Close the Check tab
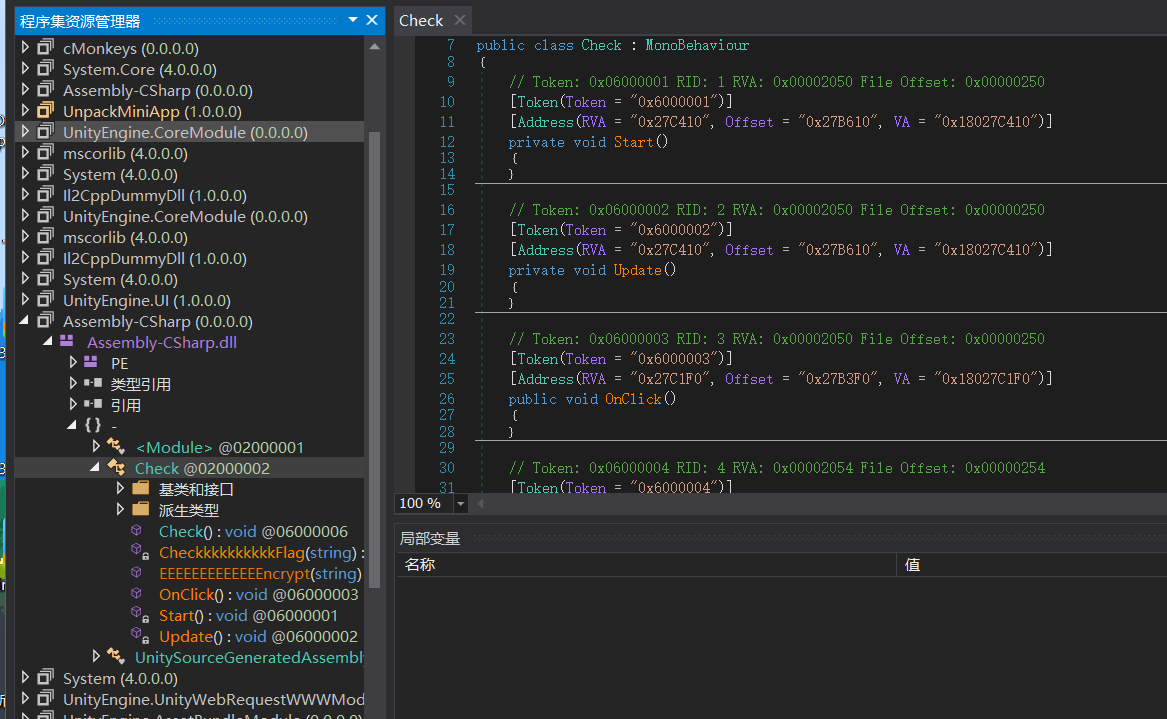The image size is (1167, 719). [460, 20]
